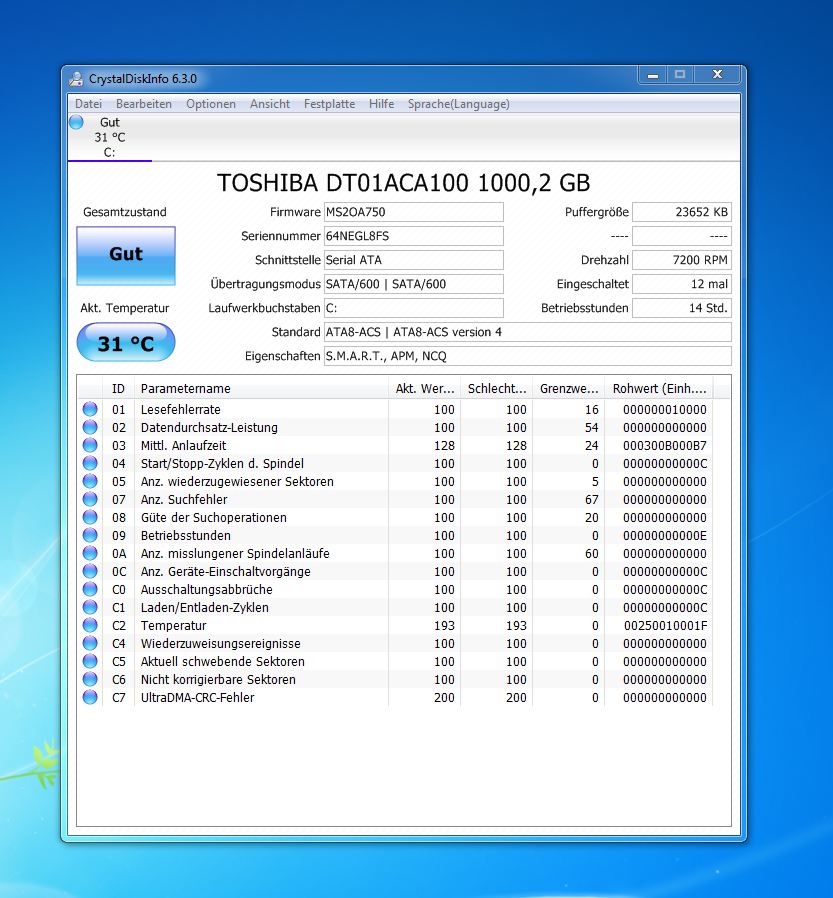The height and width of the screenshot is (898, 833).
Task: Select the C: drive tab with Gut status
Action: click(x=109, y=137)
